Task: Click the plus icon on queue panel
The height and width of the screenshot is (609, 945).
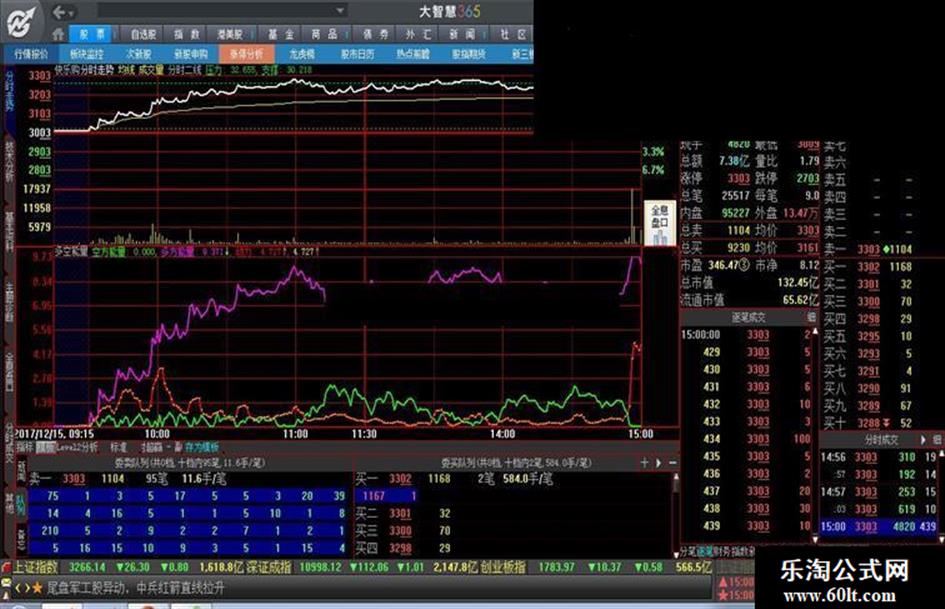Action: 645,462
